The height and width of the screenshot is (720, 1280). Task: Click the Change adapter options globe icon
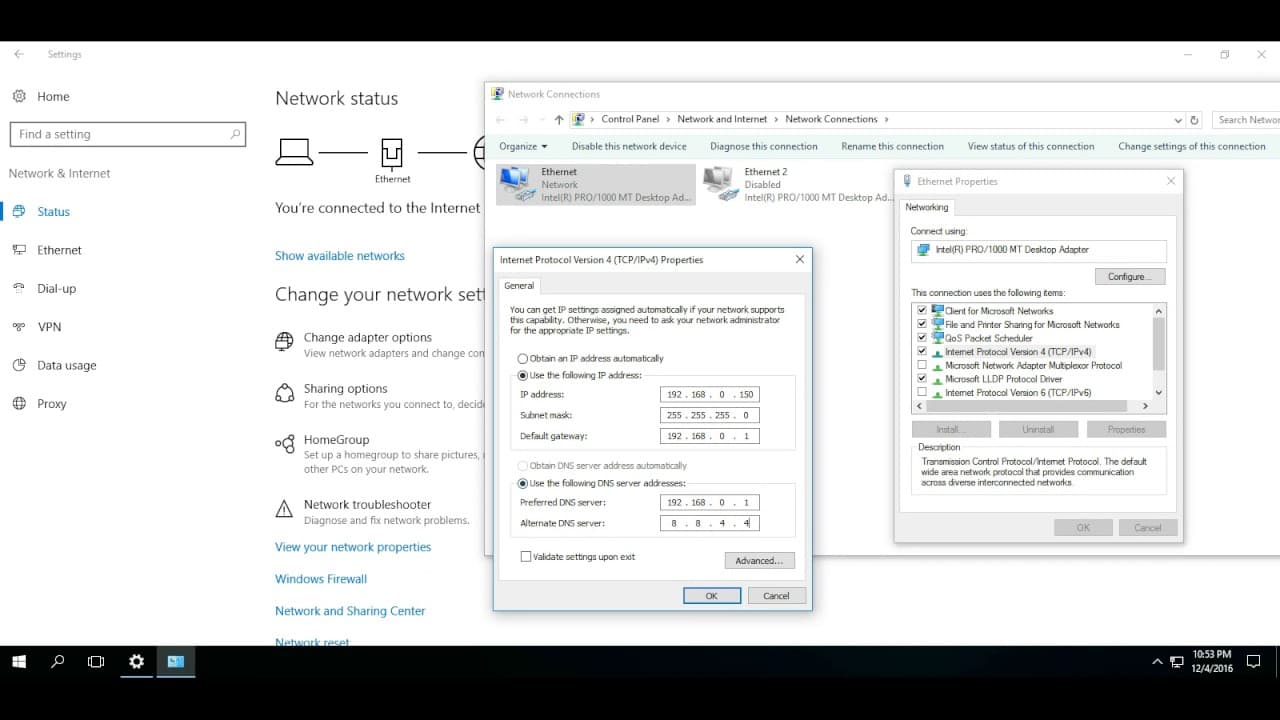(x=284, y=342)
